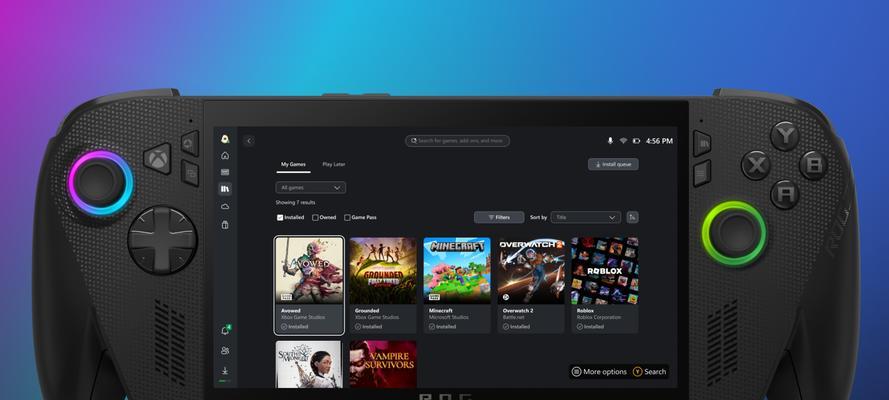Open the downloads icon at sidebar bottom
The image size is (889, 400).
(x=225, y=371)
